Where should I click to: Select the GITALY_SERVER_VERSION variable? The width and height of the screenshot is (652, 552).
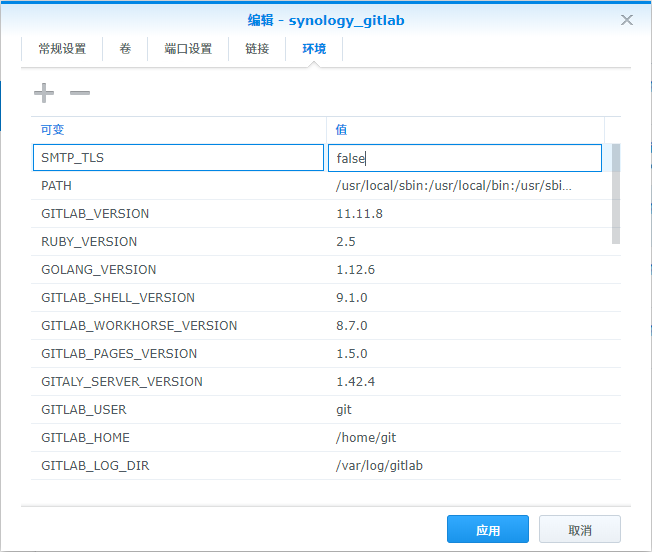click(122, 382)
